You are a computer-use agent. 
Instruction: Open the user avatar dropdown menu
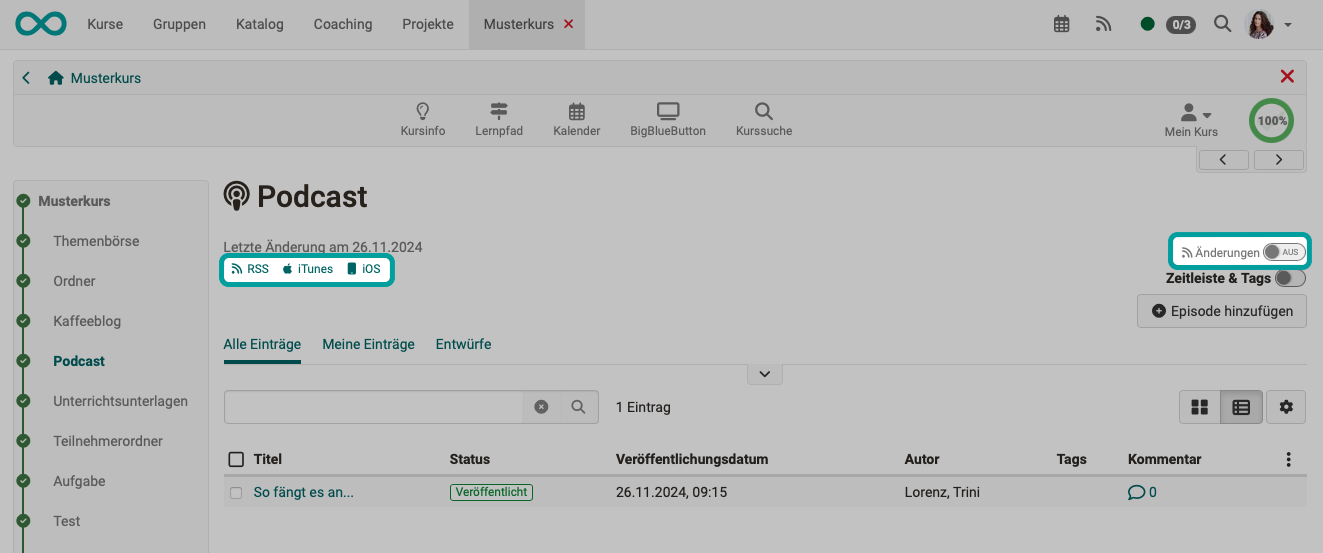[1267, 24]
